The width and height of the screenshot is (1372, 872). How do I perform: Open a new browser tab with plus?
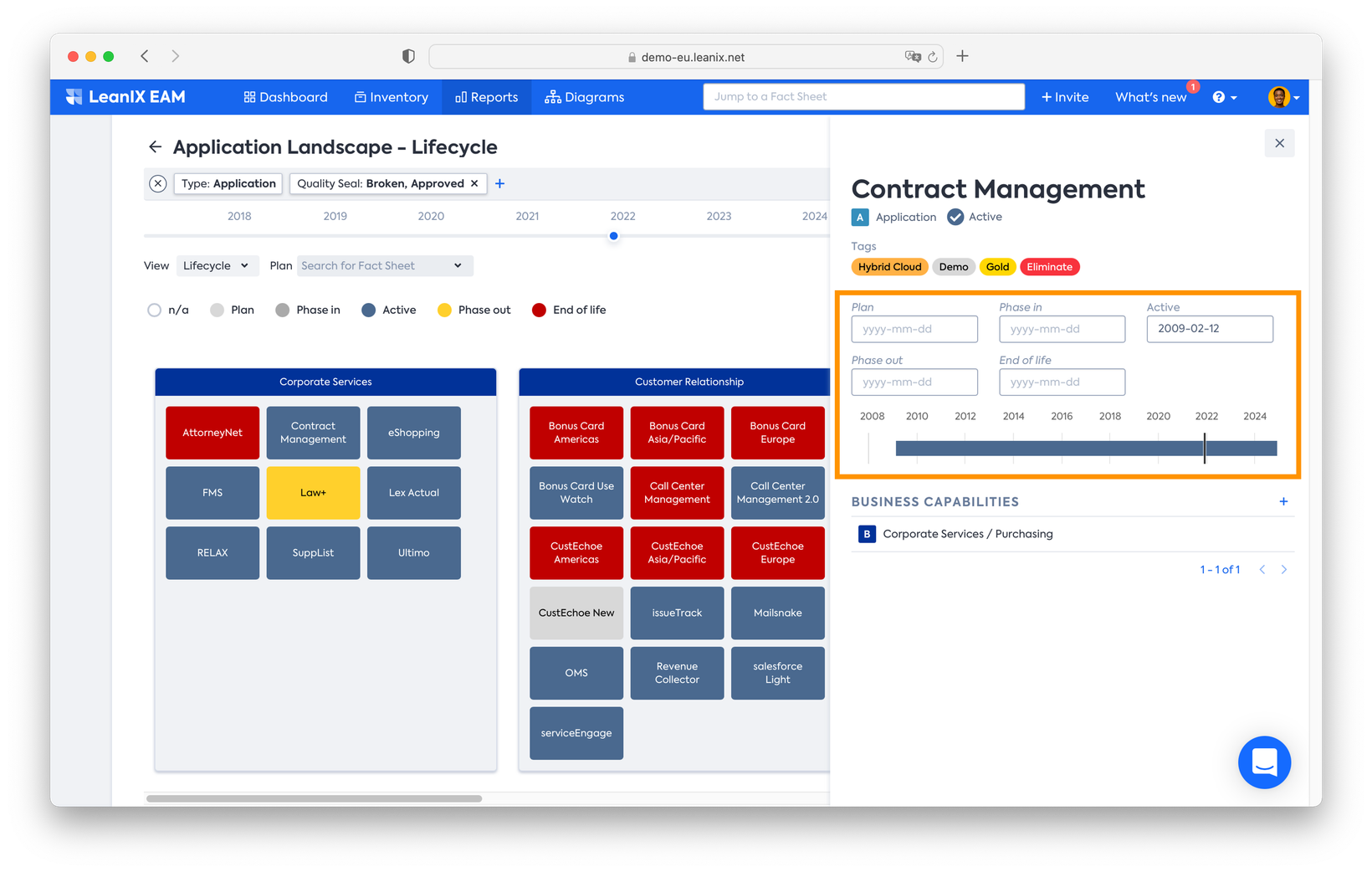[962, 56]
